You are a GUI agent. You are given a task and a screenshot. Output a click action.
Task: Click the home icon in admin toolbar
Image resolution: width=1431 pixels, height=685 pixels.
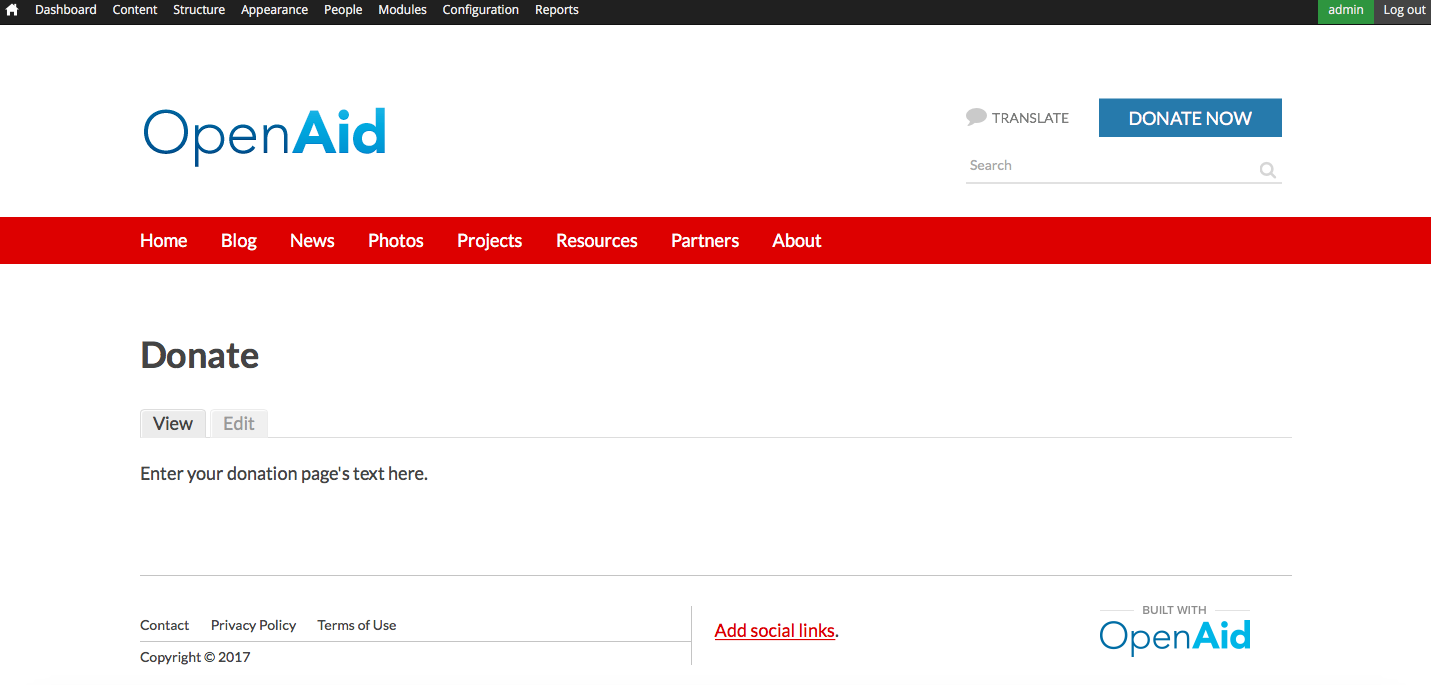pos(12,10)
